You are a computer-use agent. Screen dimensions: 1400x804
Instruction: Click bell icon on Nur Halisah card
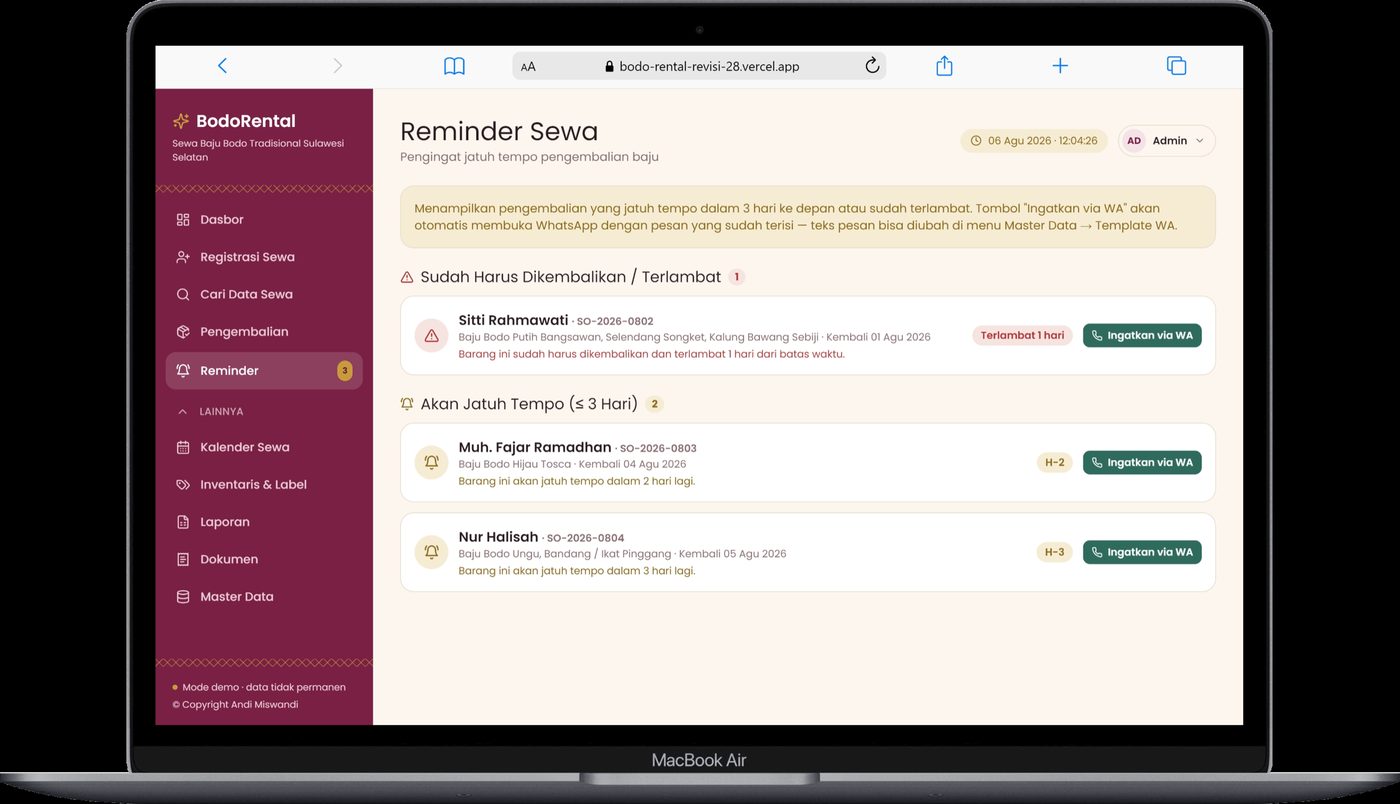click(431, 552)
